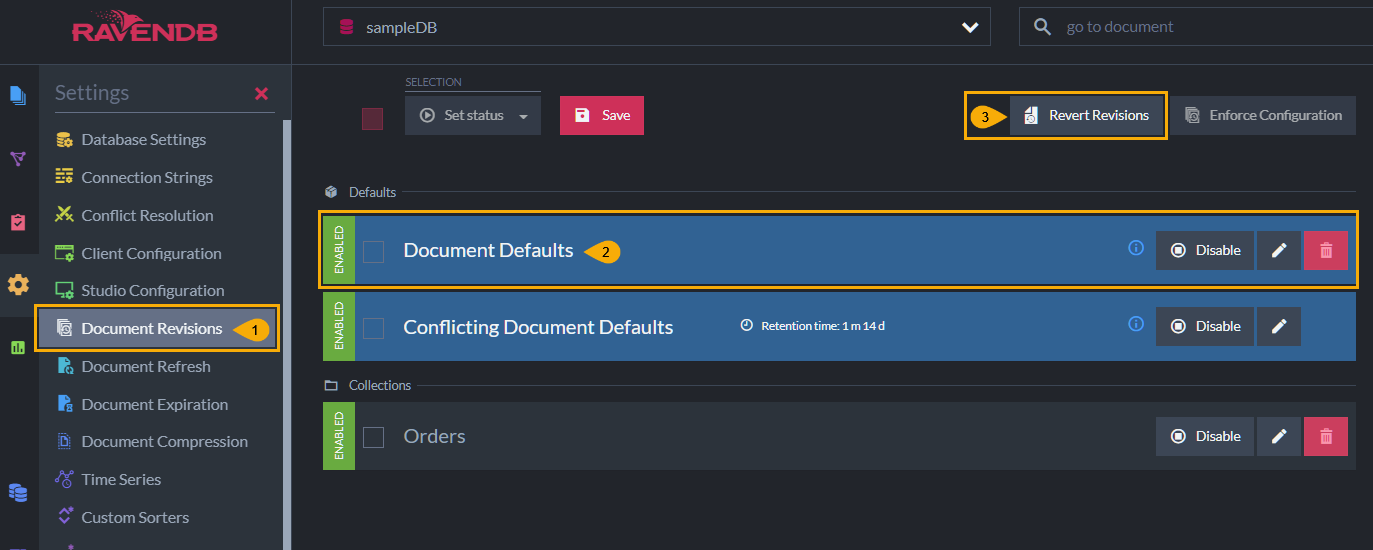Screen dimensions: 1373x550
Task: Disable the Document Defaults configuration
Action: click(1204, 250)
